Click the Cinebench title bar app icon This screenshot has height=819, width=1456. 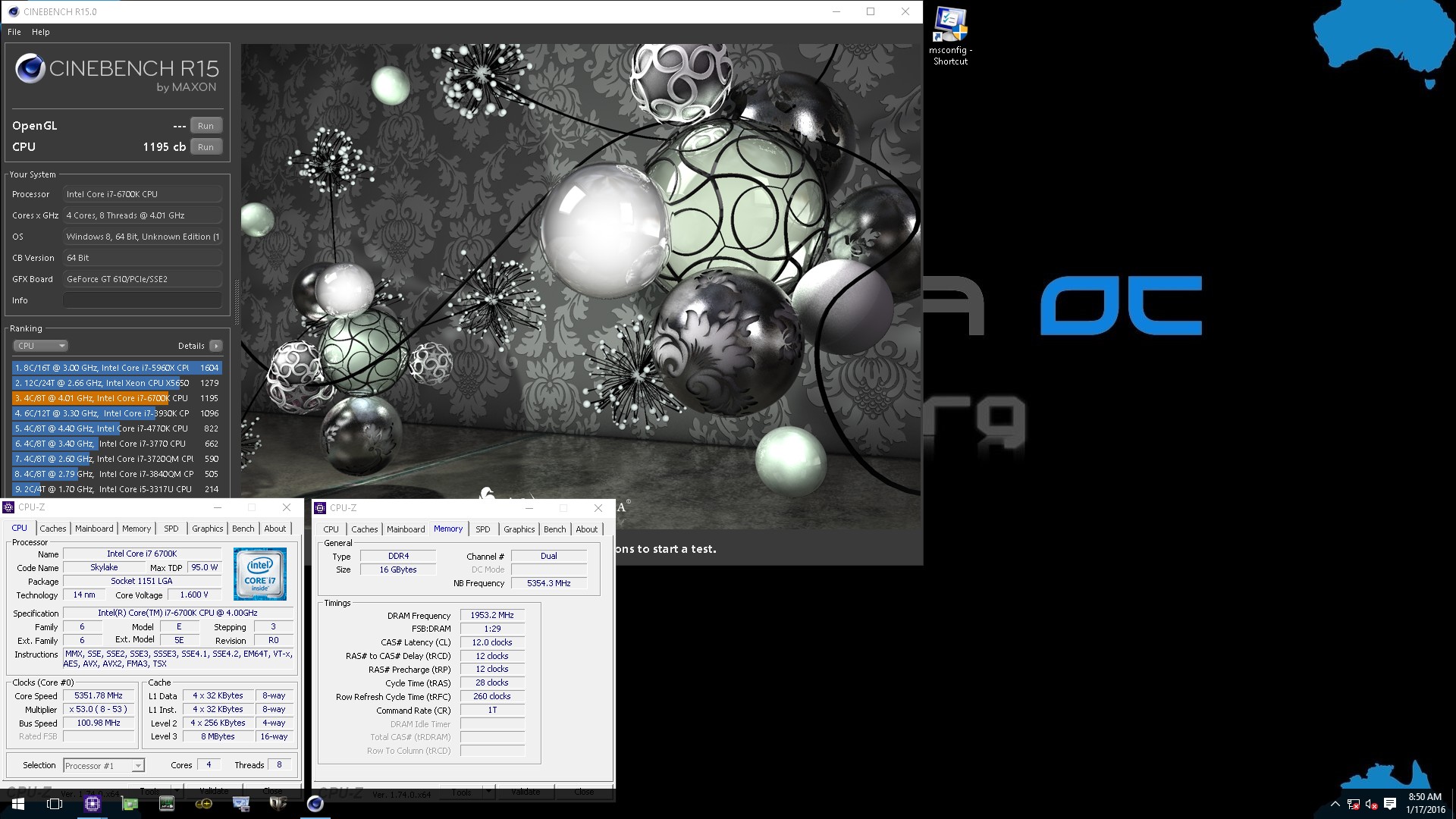[13, 11]
